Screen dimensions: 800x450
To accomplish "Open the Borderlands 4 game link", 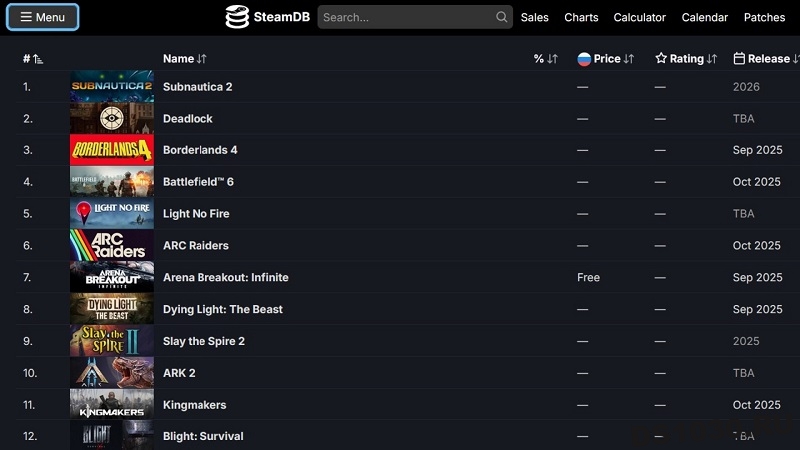I will click(x=200, y=150).
